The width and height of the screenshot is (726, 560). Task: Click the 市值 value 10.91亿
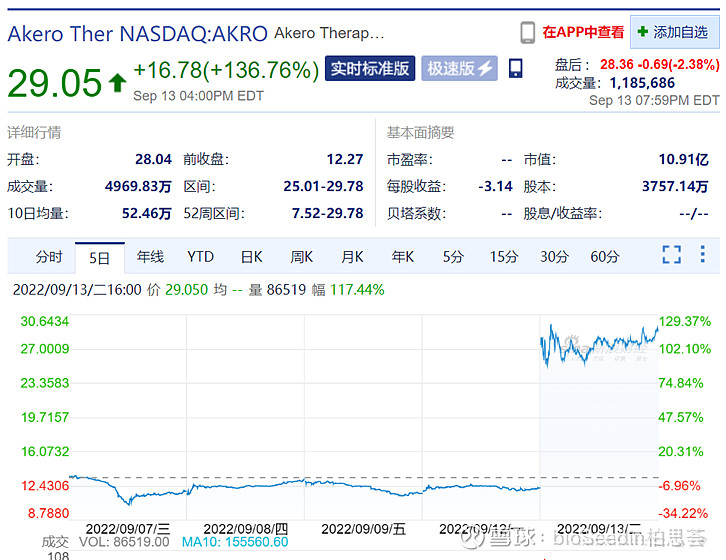[x=683, y=159]
